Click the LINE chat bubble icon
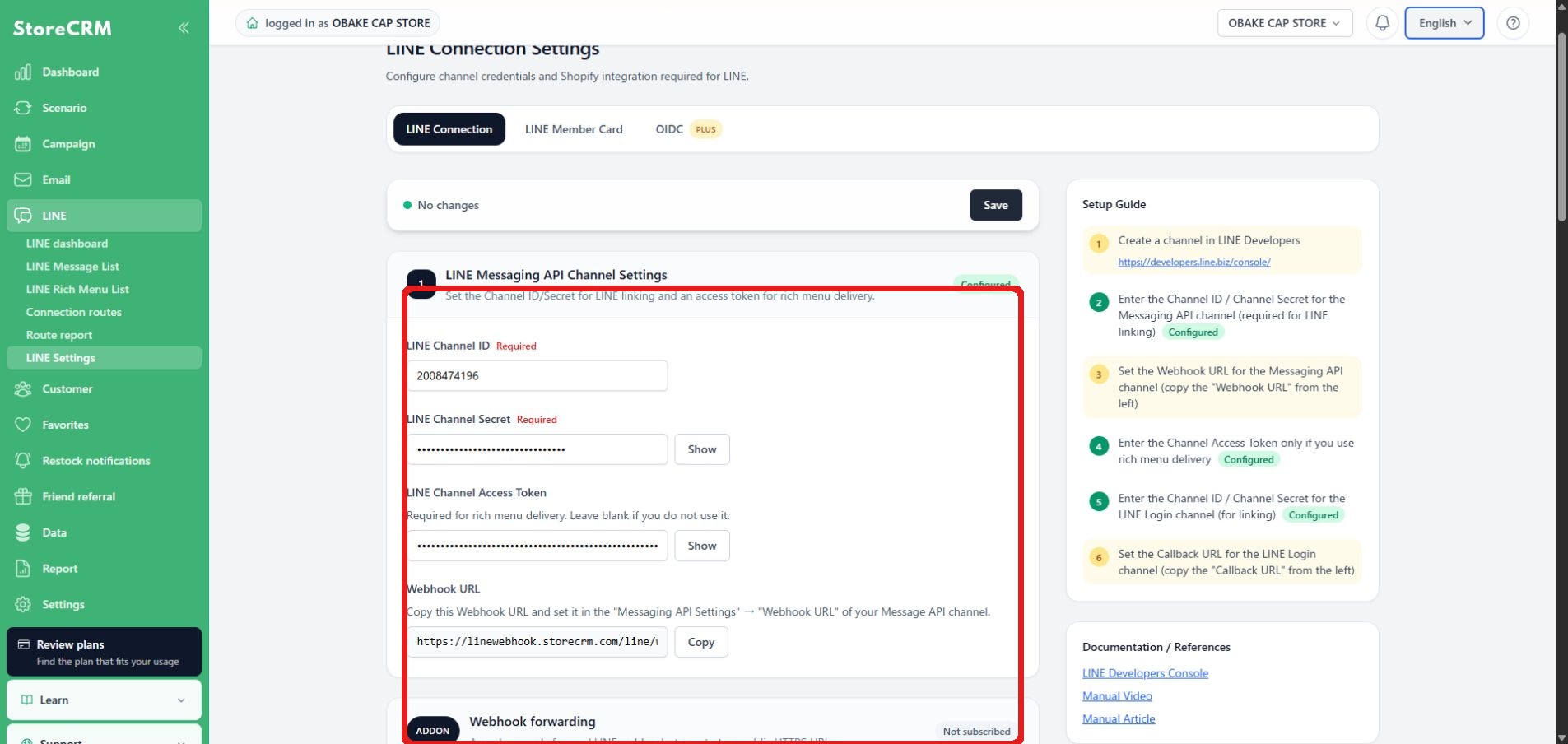Viewport: 1568px width, 744px height. coord(23,216)
